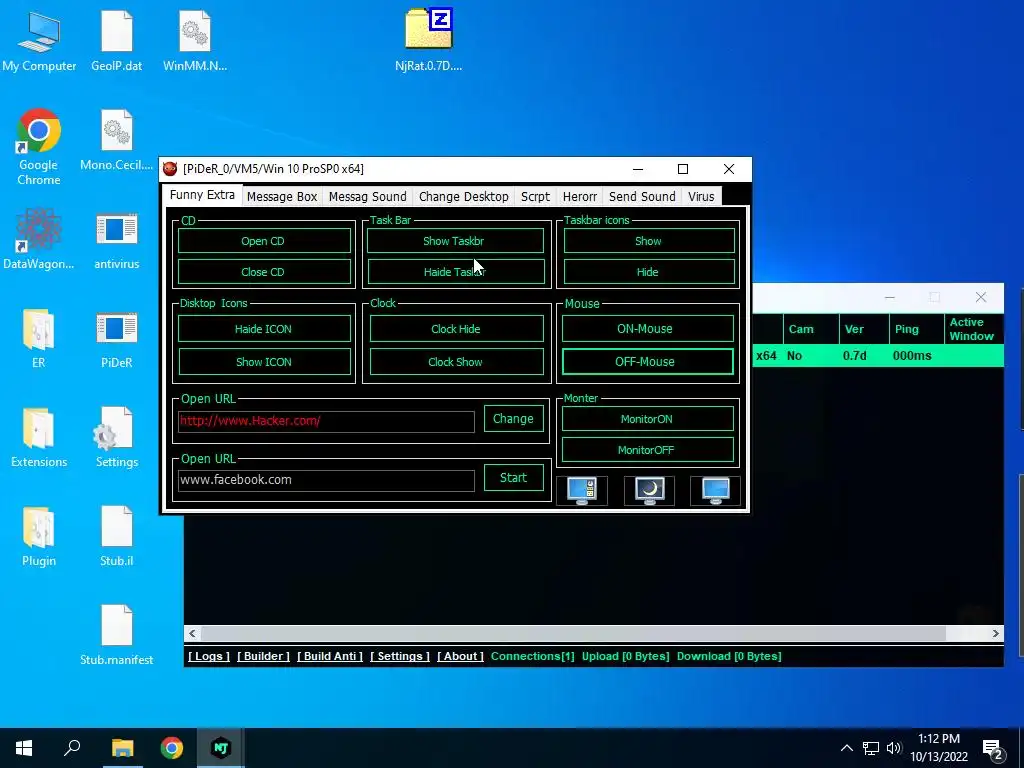
Task: Open the My Computer desktop icon
Action: coord(39,41)
